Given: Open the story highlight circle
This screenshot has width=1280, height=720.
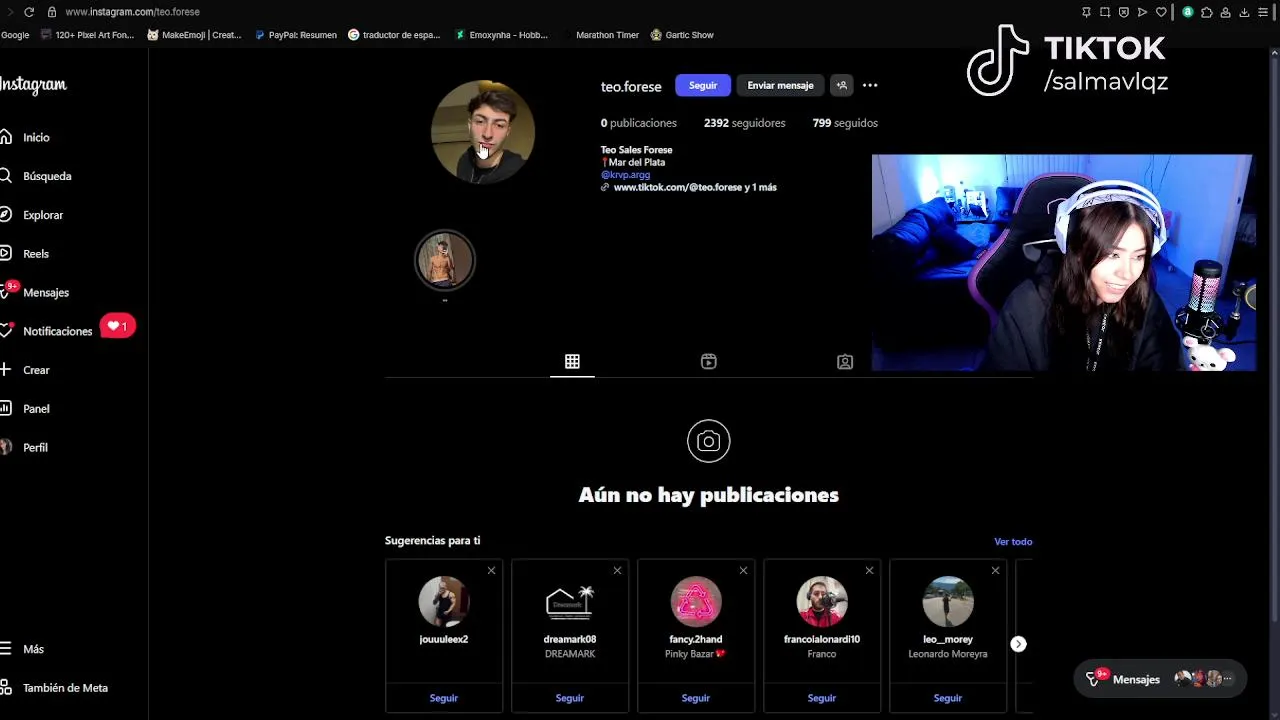Looking at the screenshot, I should (x=445, y=260).
